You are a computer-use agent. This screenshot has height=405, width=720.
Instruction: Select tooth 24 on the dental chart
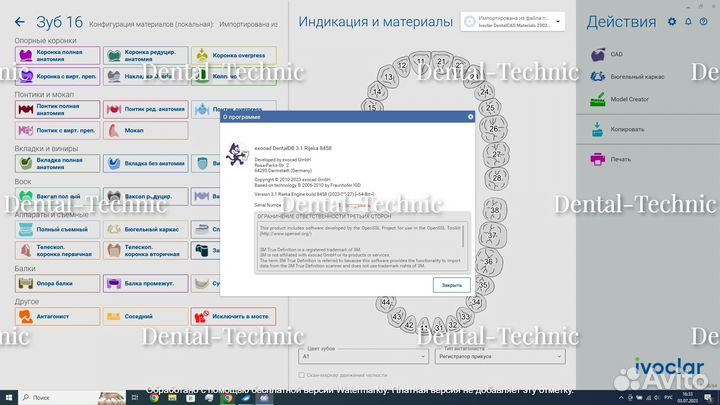click(484, 92)
